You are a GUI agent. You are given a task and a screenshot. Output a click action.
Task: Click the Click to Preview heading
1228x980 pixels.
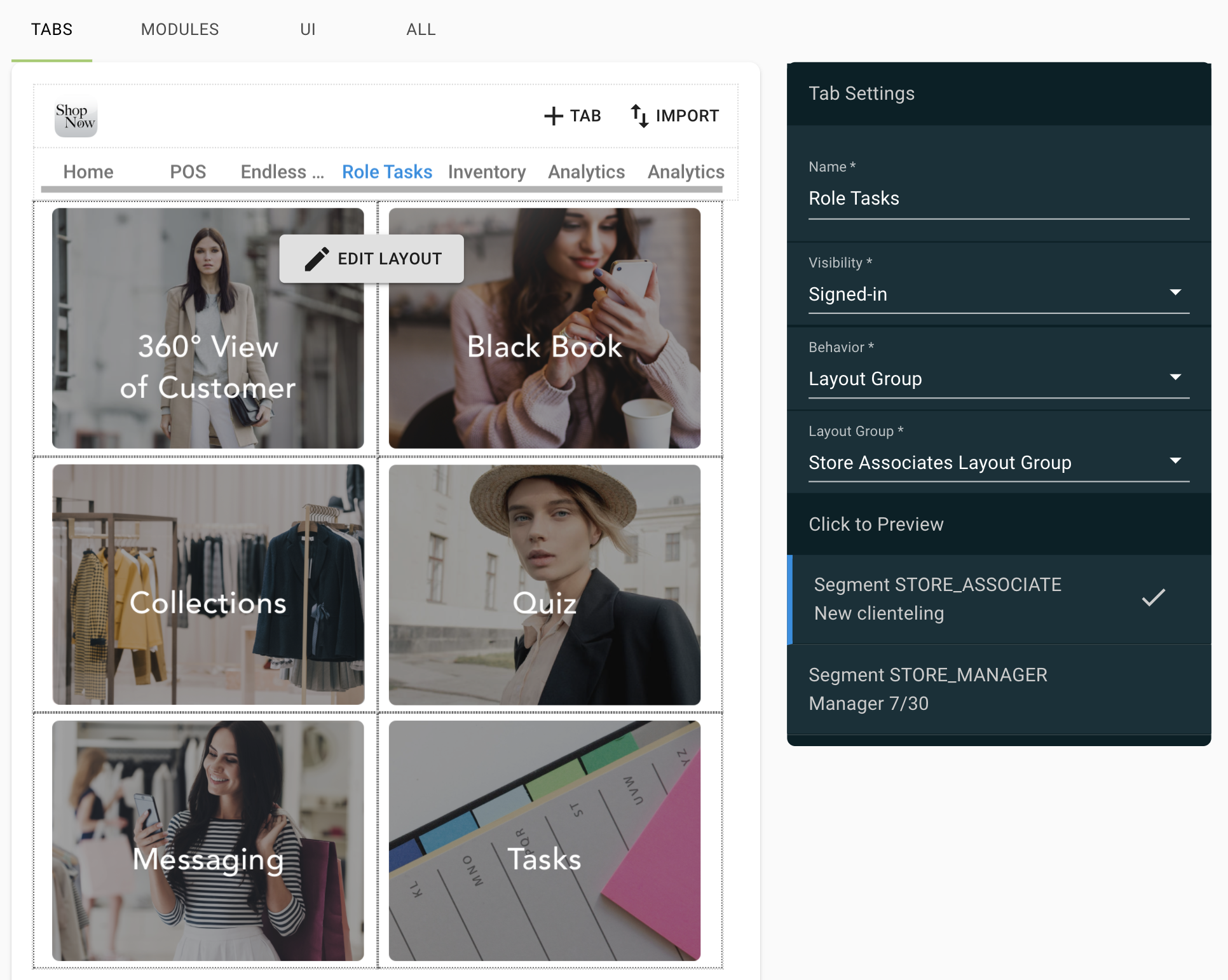(876, 524)
